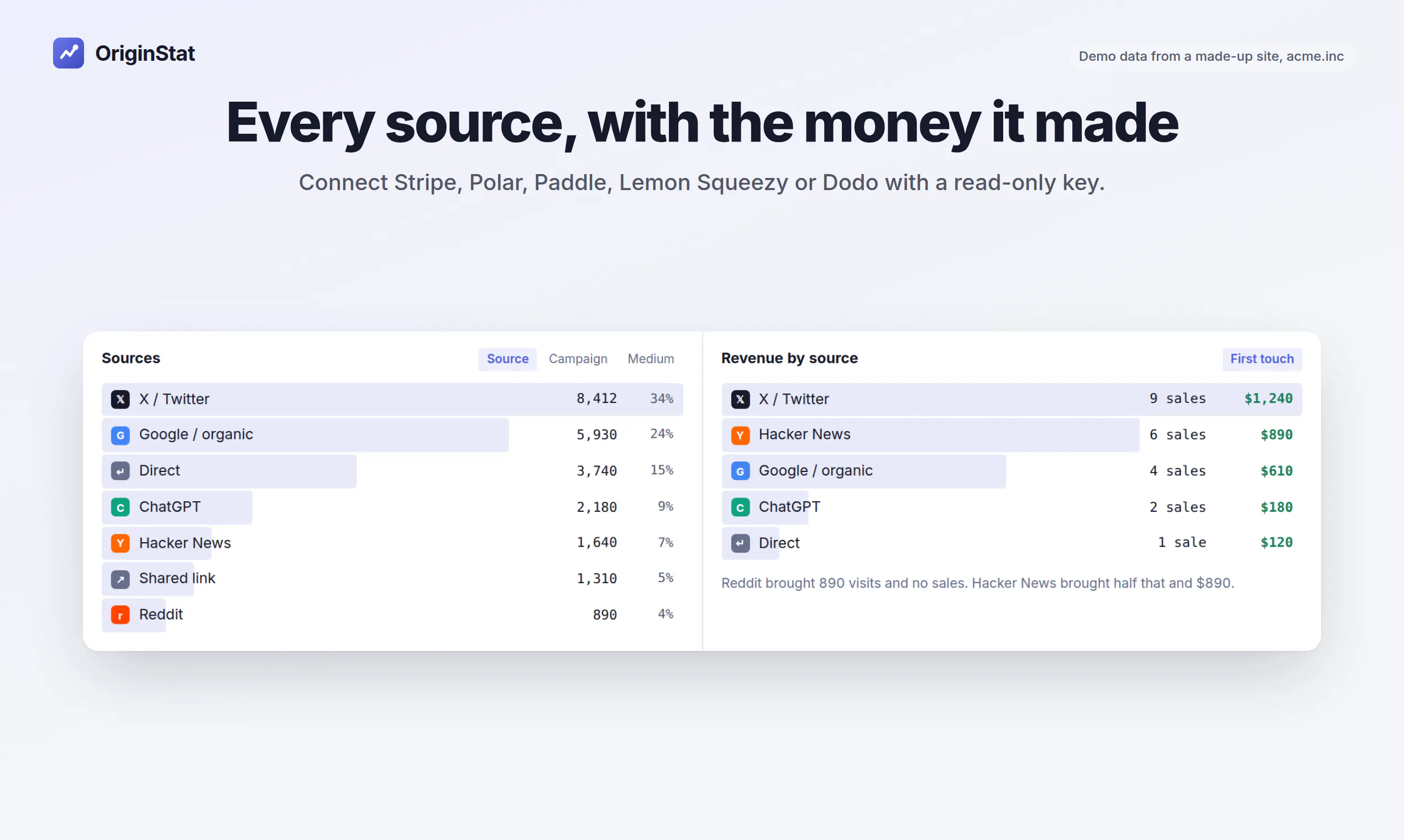Click the visit count 8,412
The image size is (1404, 840).
(x=597, y=399)
